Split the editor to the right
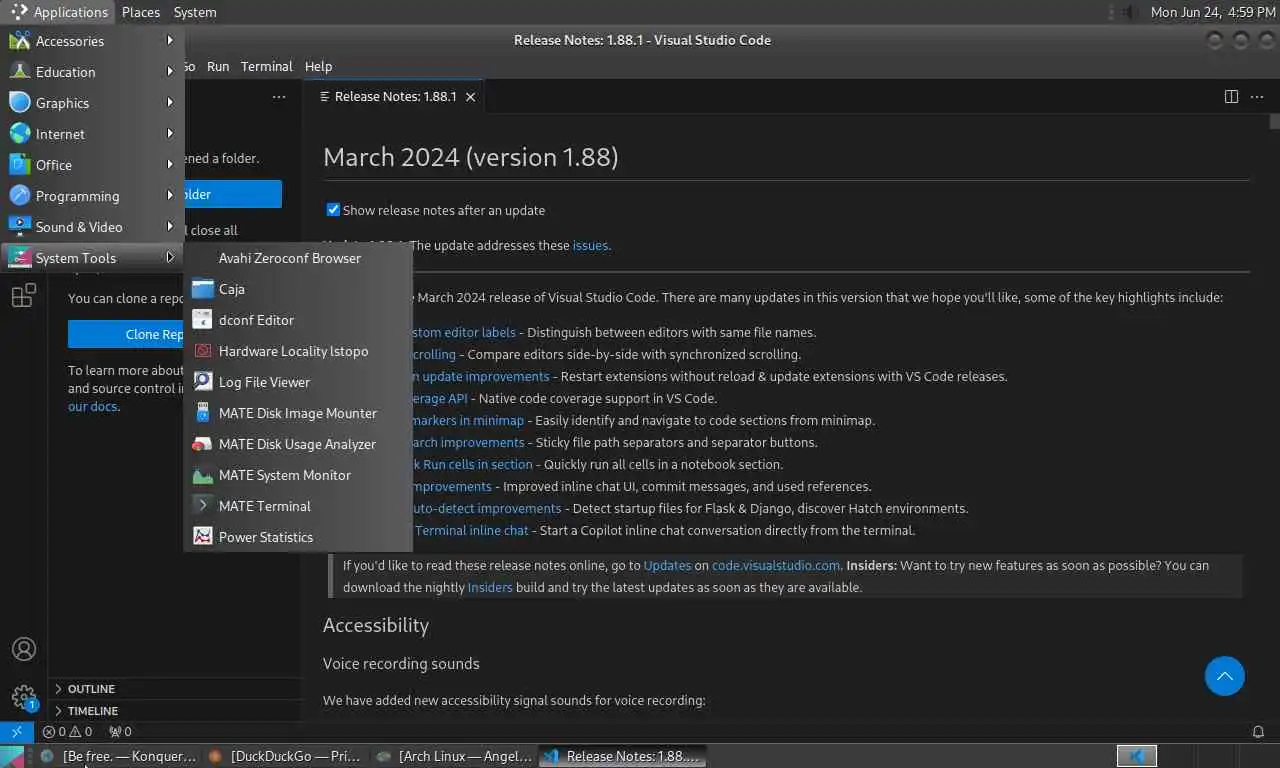 click(x=1231, y=97)
